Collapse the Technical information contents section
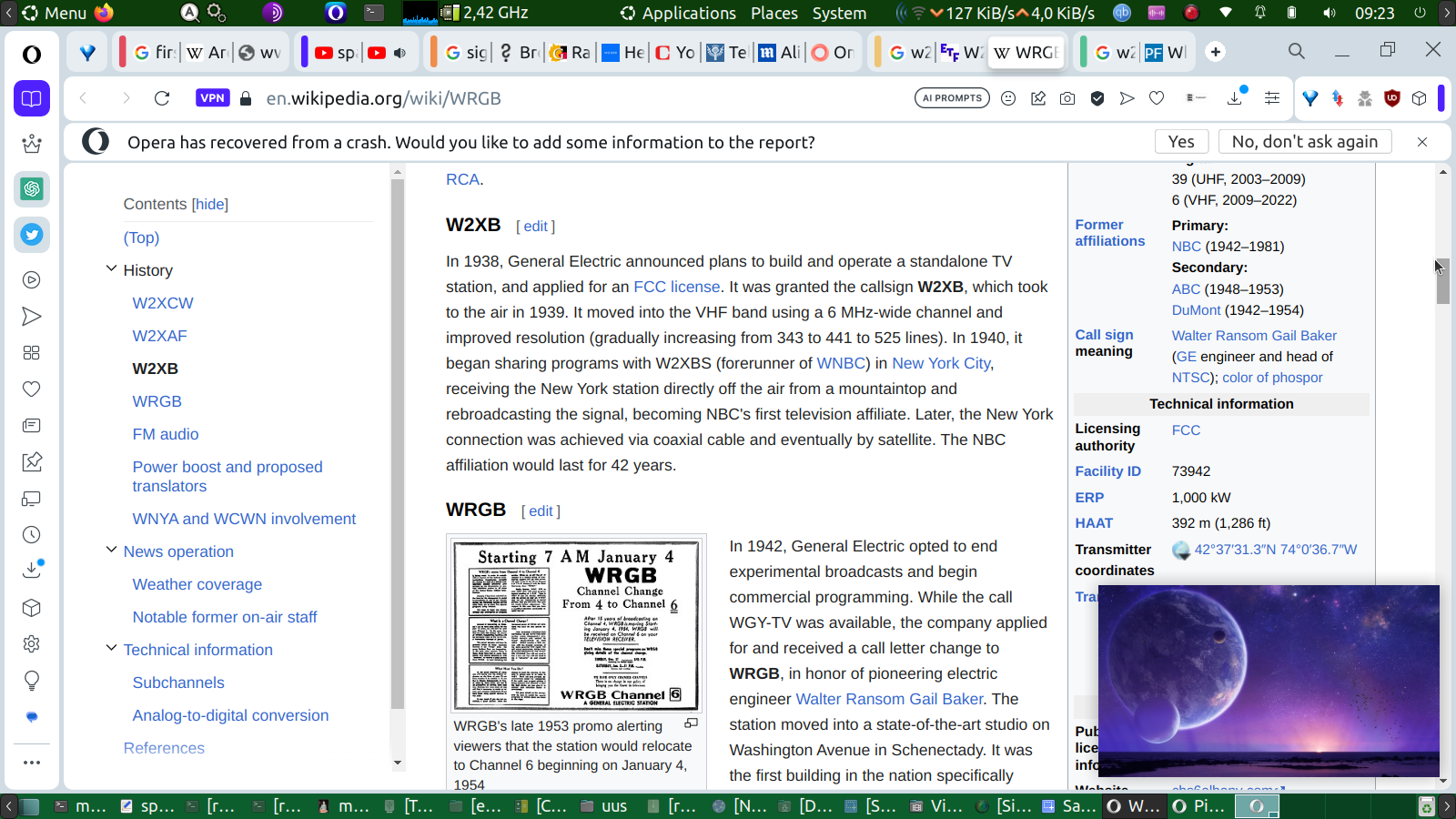This screenshot has height=819, width=1456. point(111,649)
